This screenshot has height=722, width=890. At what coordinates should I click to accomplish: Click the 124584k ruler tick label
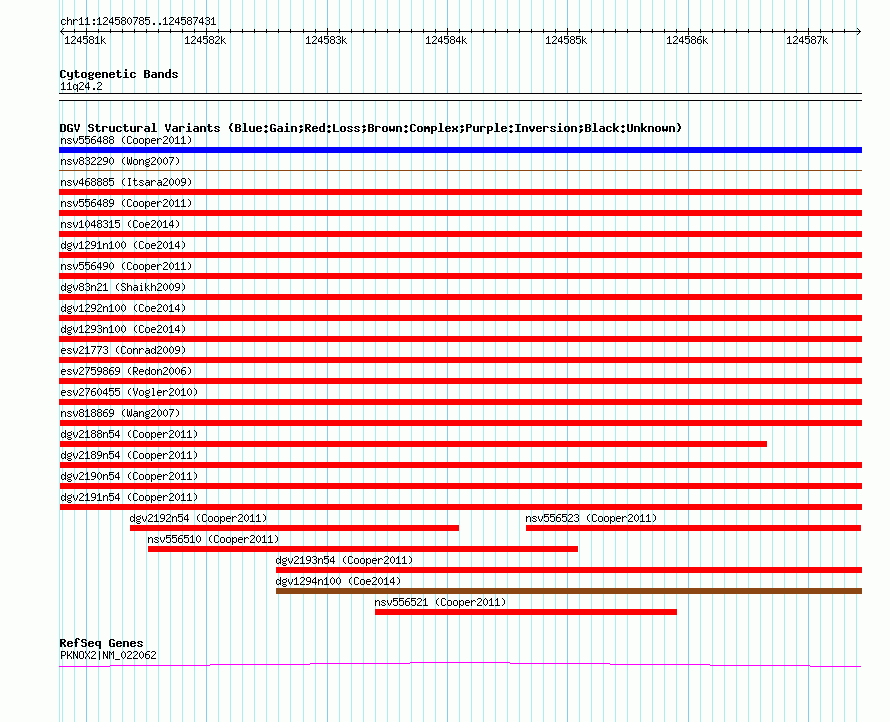tap(446, 40)
